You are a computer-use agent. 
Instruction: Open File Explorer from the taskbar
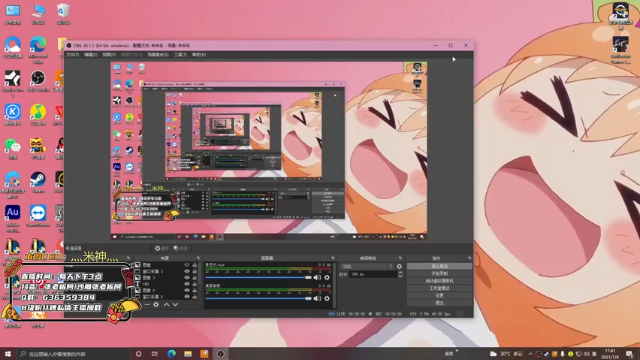click(188, 353)
